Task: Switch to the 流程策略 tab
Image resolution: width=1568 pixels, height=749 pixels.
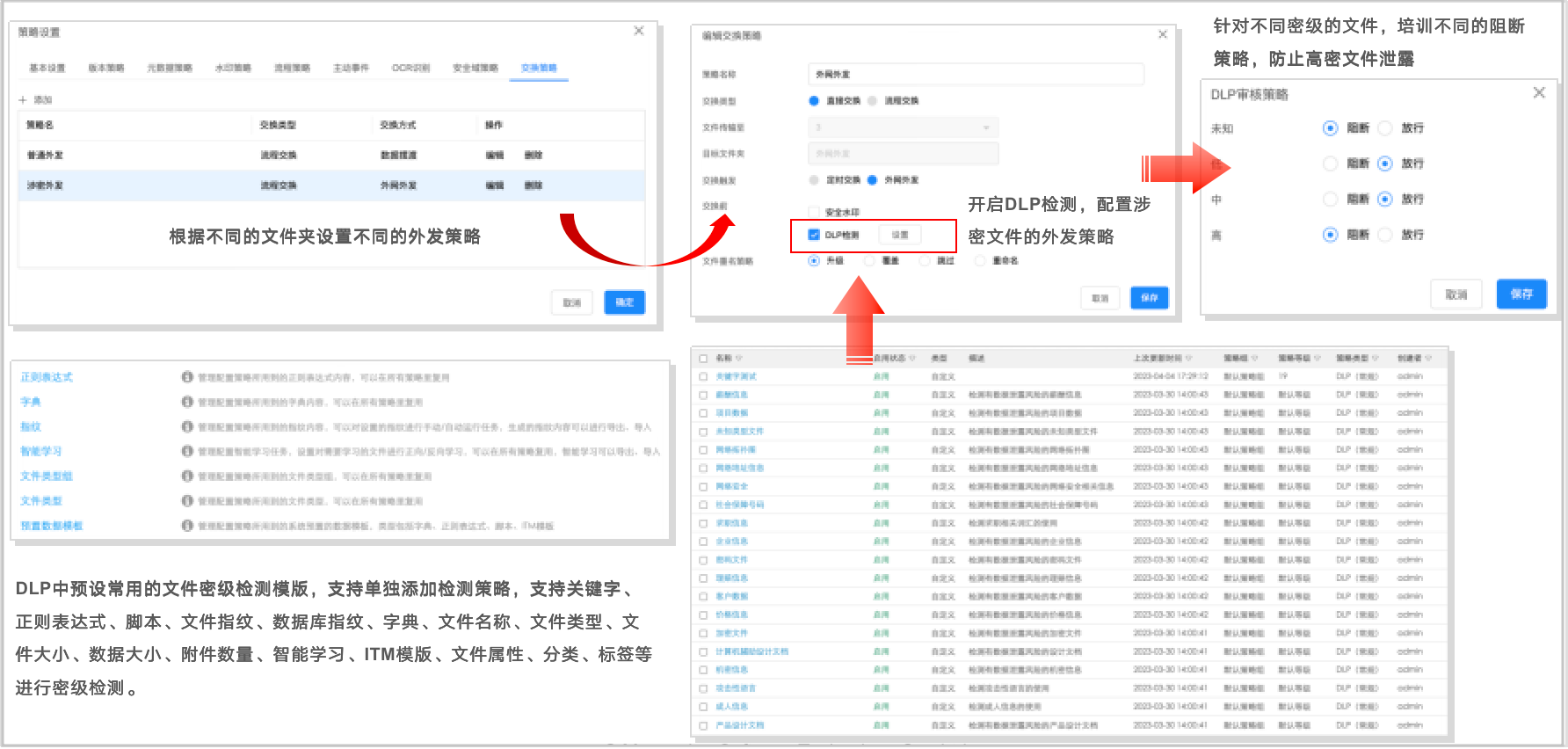Action: click(x=292, y=68)
